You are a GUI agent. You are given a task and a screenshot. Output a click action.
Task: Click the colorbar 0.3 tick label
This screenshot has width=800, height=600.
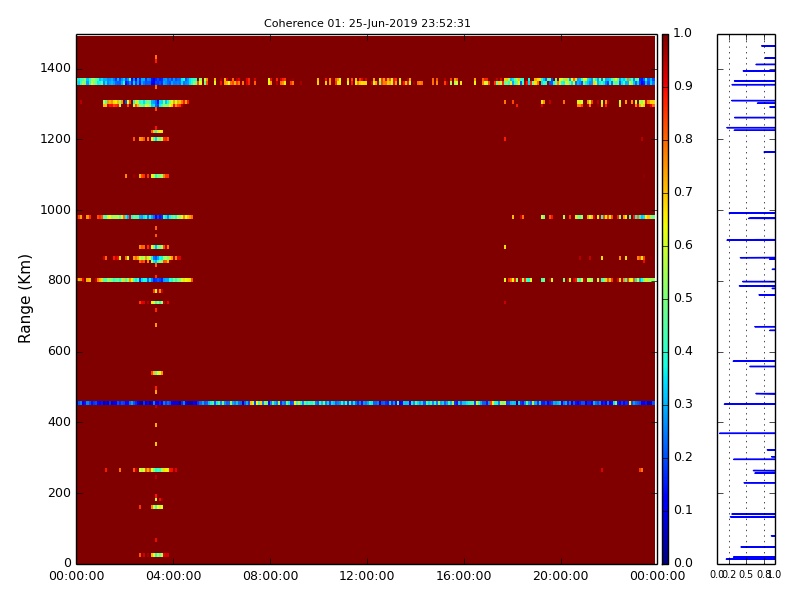683,404
